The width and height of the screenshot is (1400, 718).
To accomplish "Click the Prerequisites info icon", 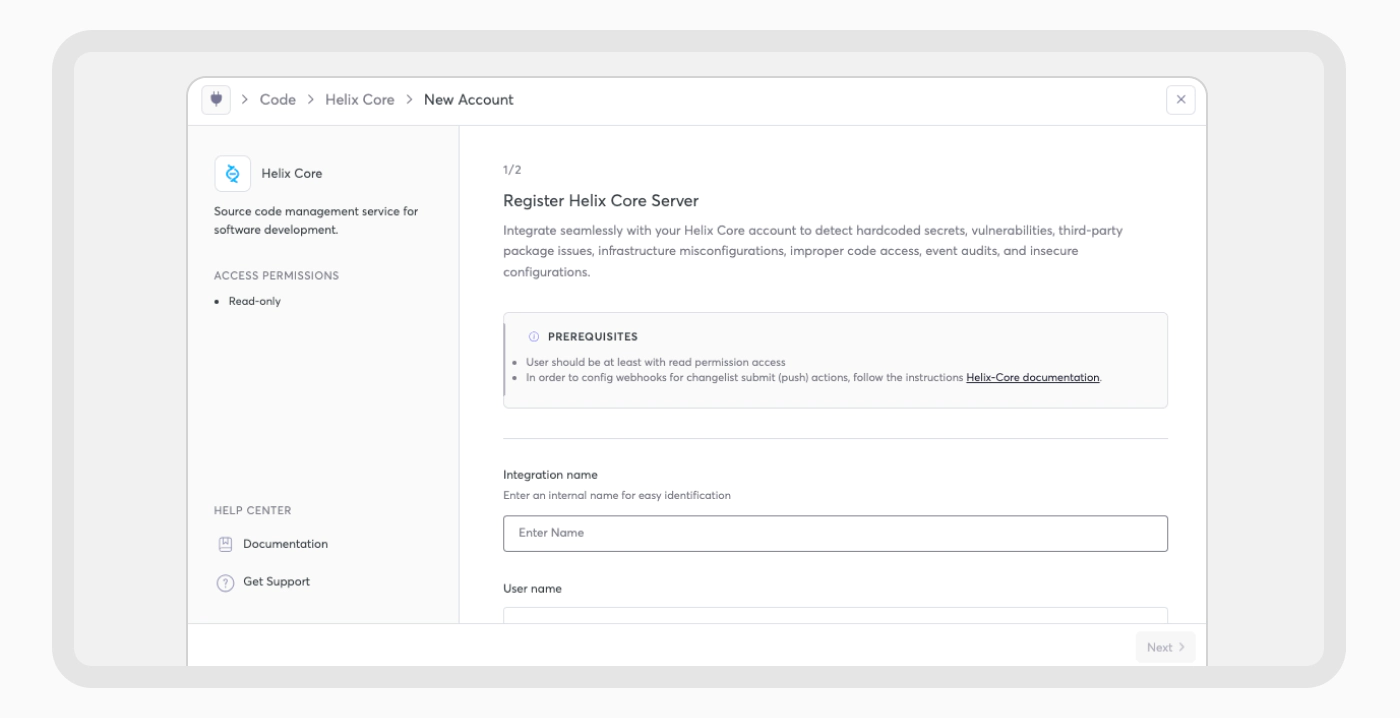I will (533, 337).
